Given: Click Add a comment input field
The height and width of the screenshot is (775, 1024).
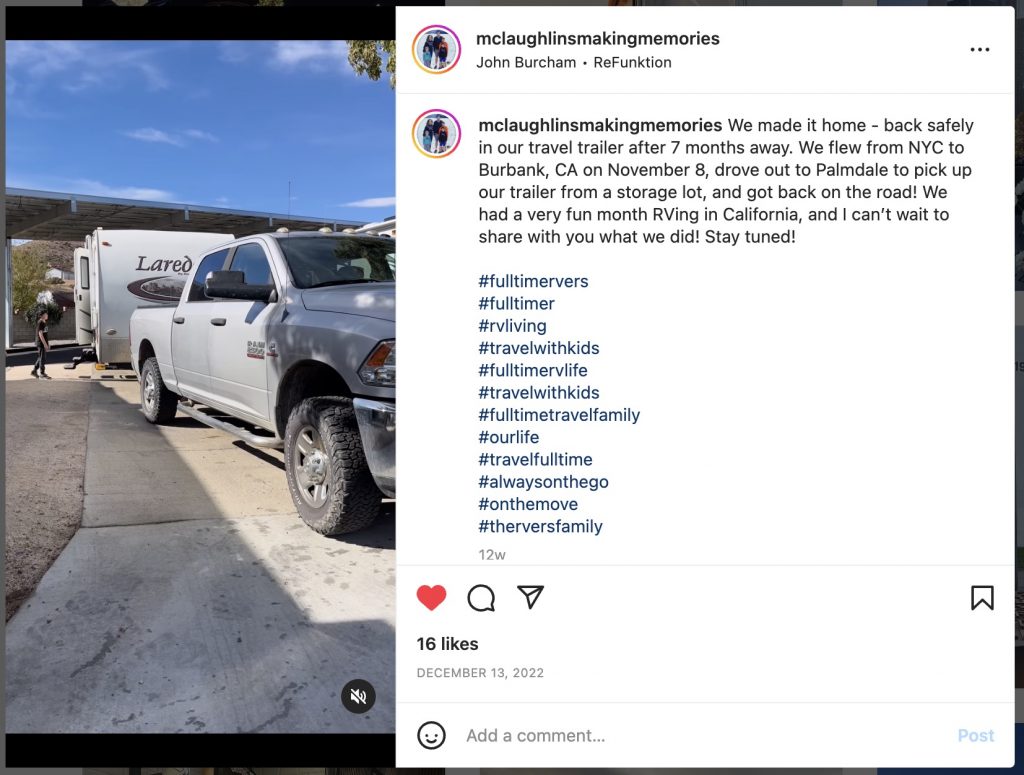Looking at the screenshot, I should point(705,736).
